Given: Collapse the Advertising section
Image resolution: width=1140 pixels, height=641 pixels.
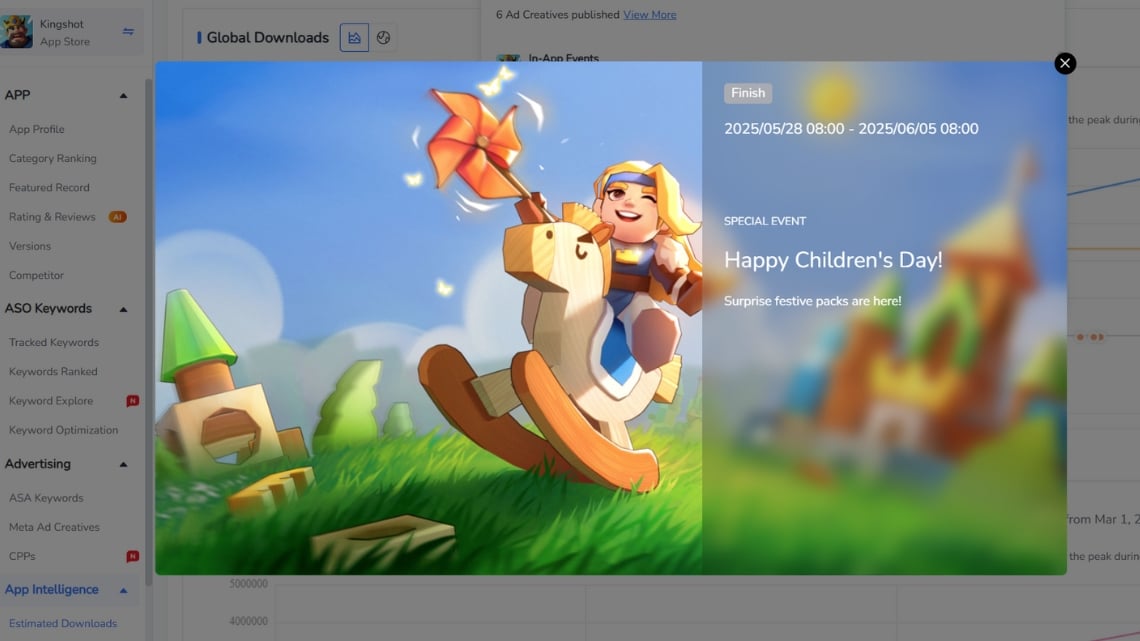Looking at the screenshot, I should [123, 464].
